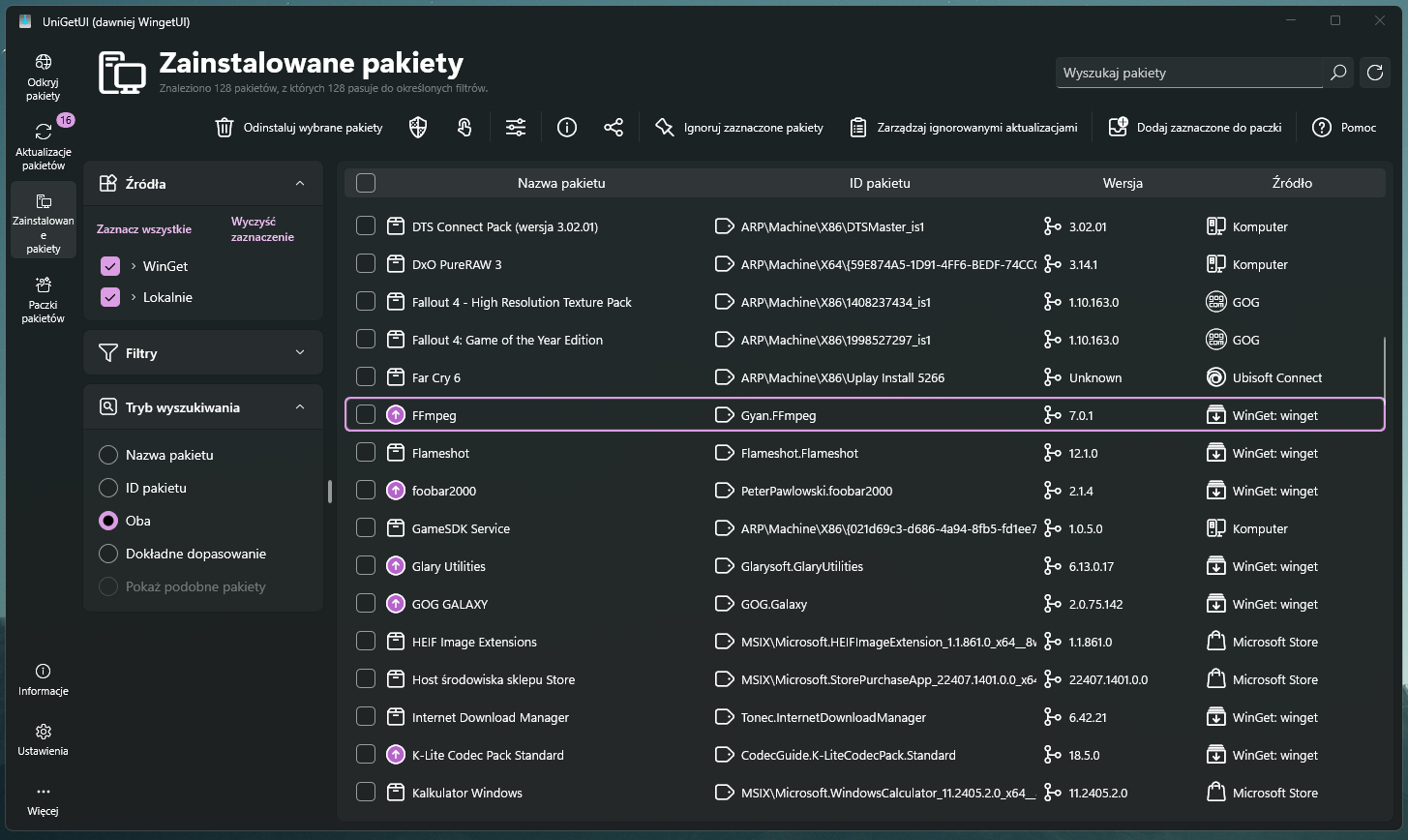Click the shield run-as-administrator icon
The height and width of the screenshot is (840, 1408).
[x=418, y=128]
